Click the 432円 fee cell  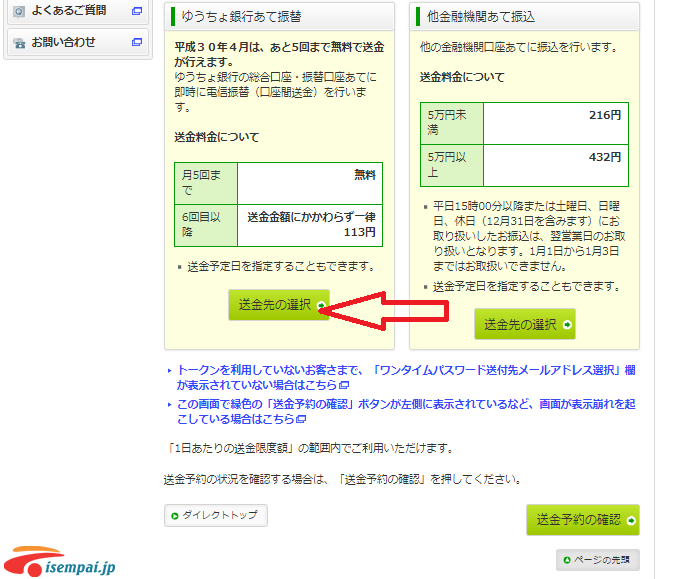pos(556,165)
